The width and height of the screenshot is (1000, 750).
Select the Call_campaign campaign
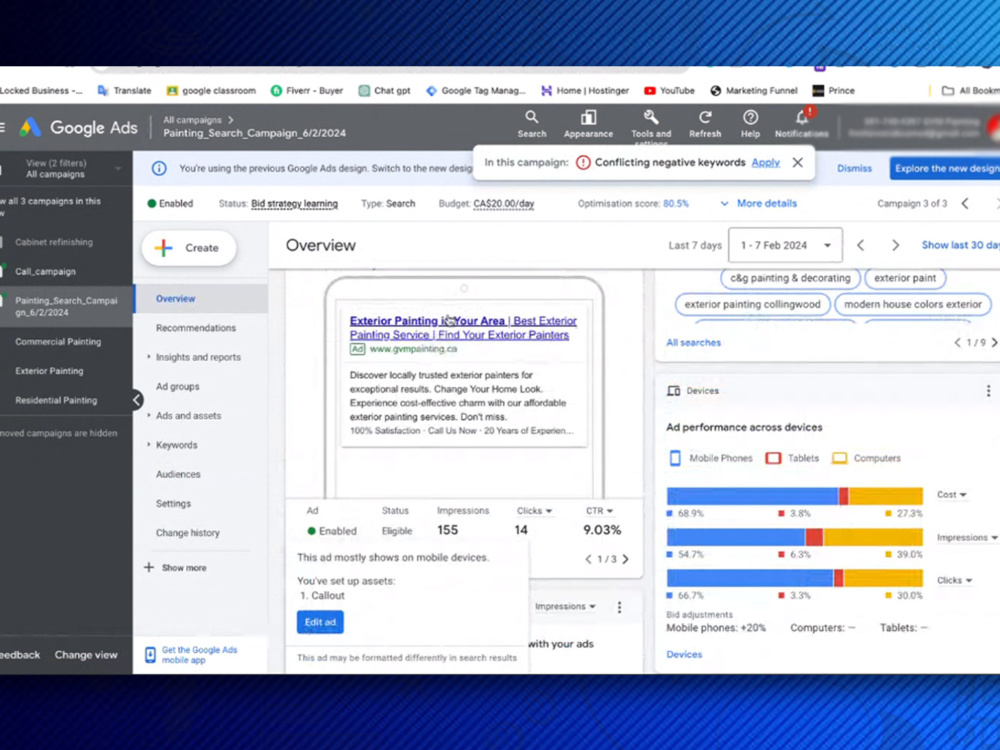point(45,272)
